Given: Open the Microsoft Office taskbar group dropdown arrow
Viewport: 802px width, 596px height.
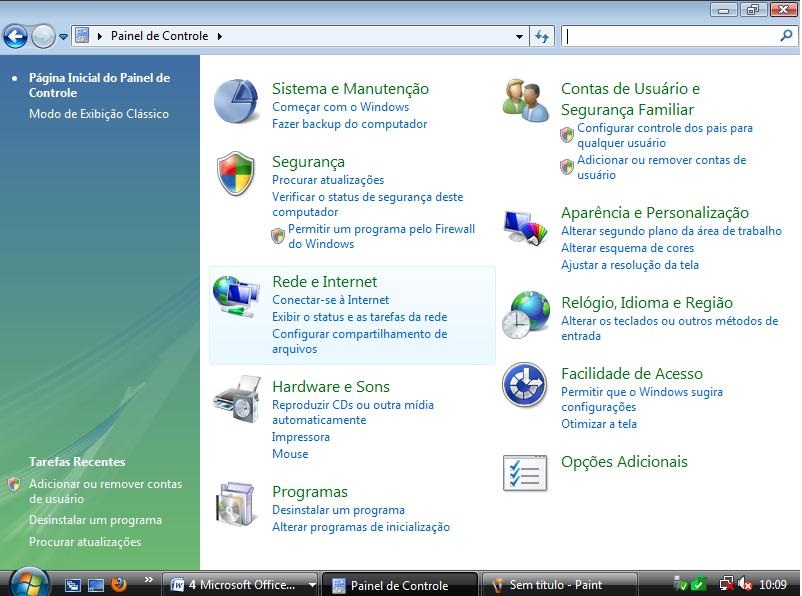Looking at the screenshot, I should (x=312, y=585).
